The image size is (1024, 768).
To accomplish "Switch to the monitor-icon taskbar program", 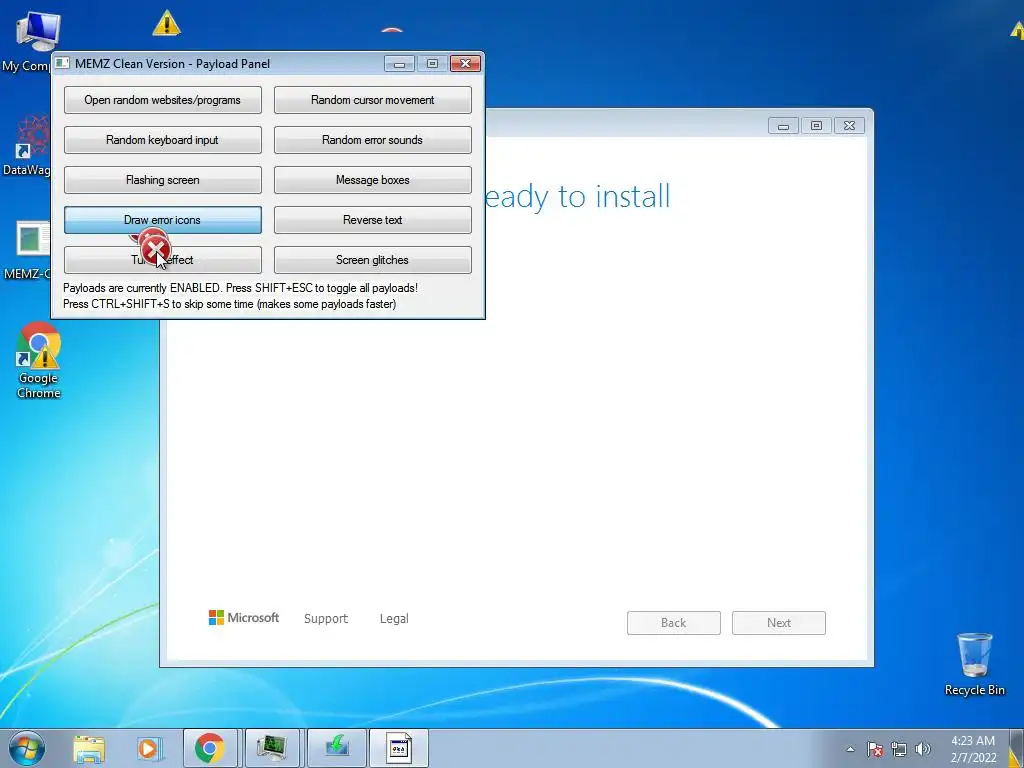I will (272, 748).
